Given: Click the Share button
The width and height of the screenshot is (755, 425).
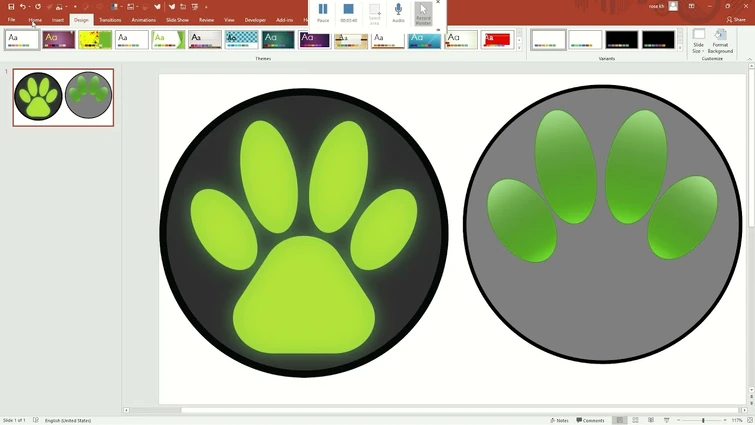Looking at the screenshot, I should (736, 20).
